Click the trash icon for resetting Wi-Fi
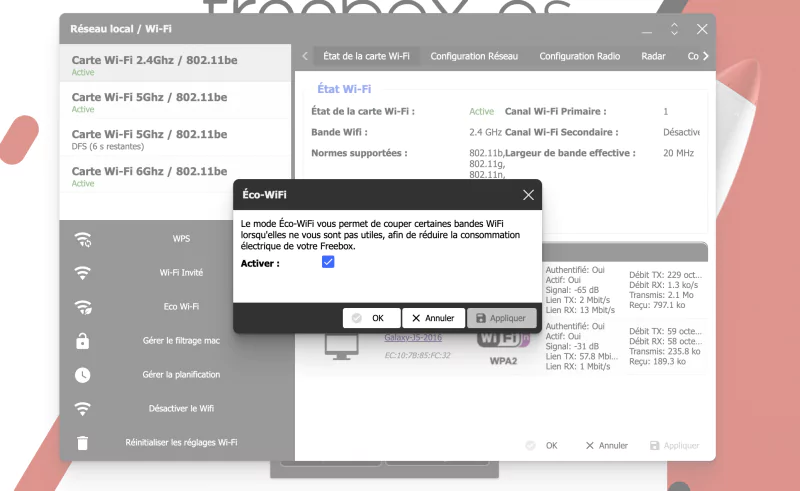Image resolution: width=800 pixels, height=491 pixels. pos(83,443)
